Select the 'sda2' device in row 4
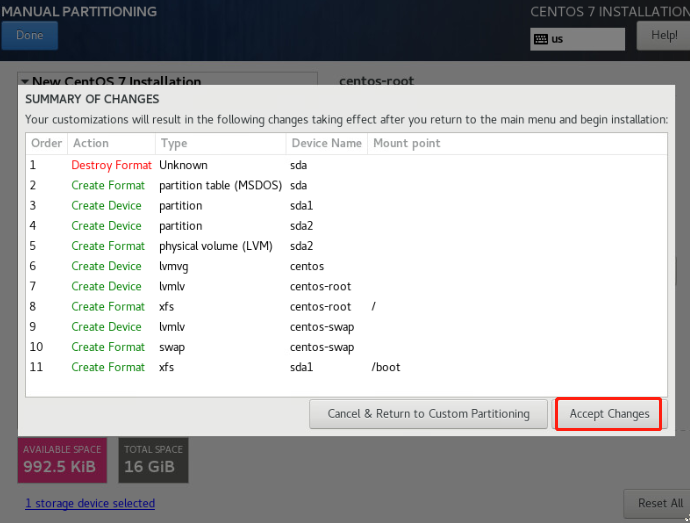Image resolution: width=690 pixels, height=523 pixels. point(301,226)
